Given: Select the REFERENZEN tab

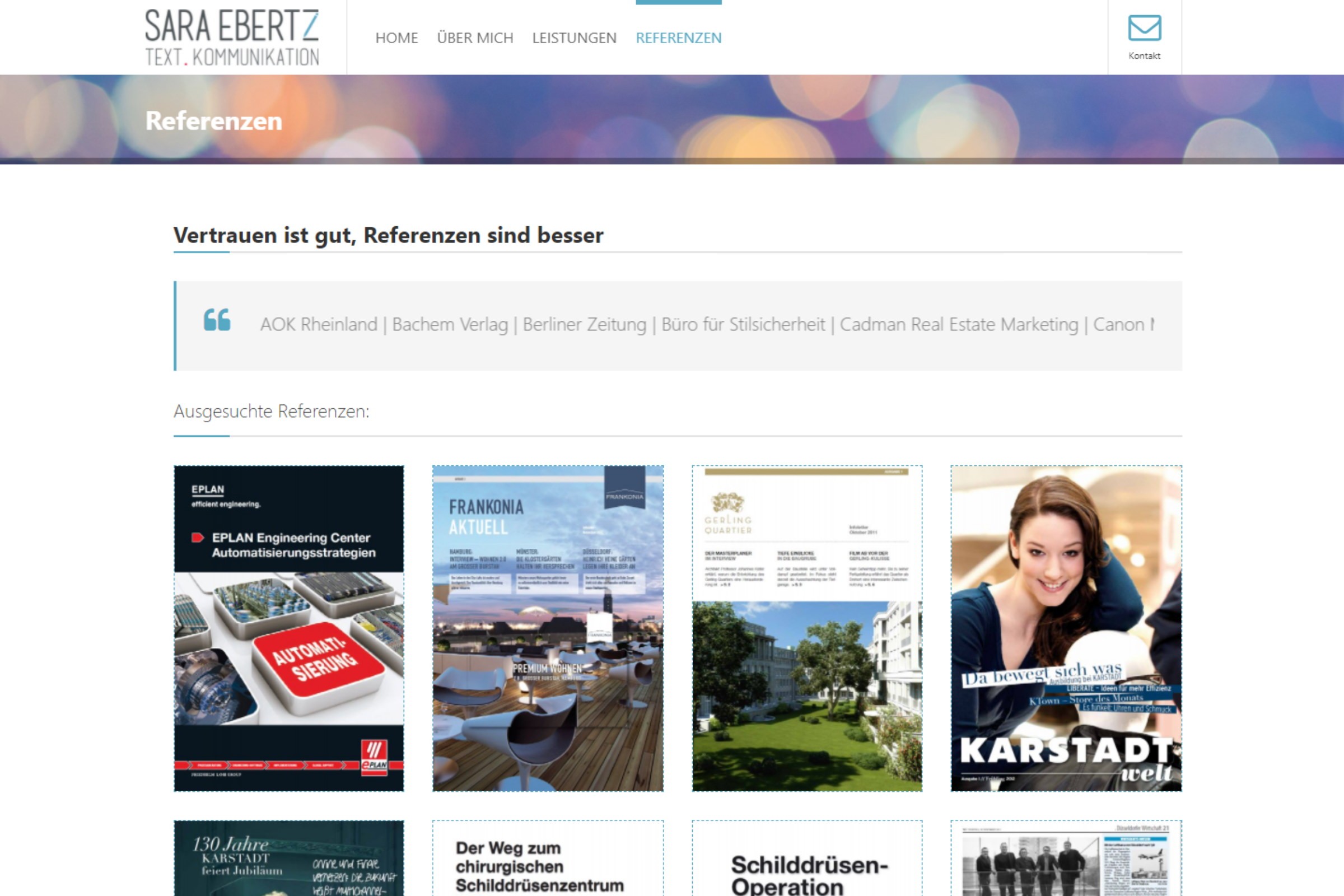Looking at the screenshot, I should tap(678, 38).
